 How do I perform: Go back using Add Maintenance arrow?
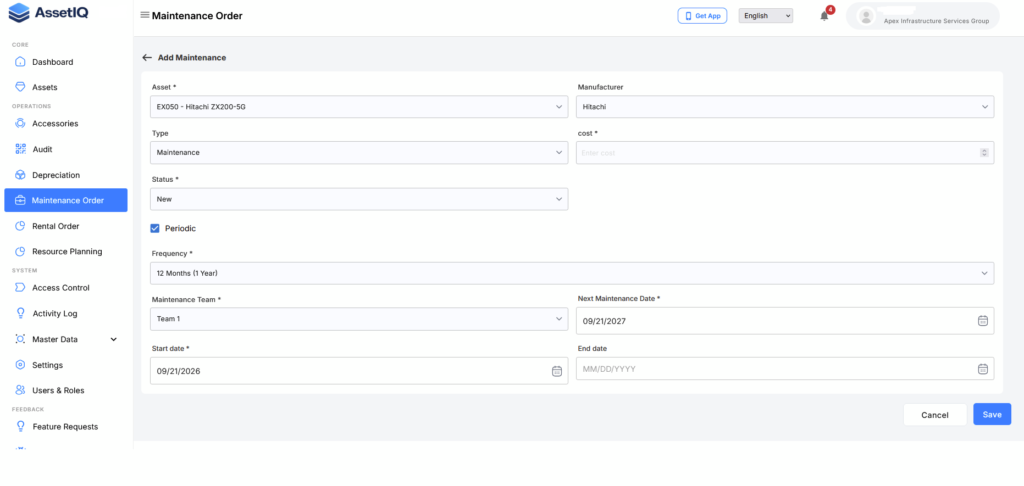(x=147, y=57)
